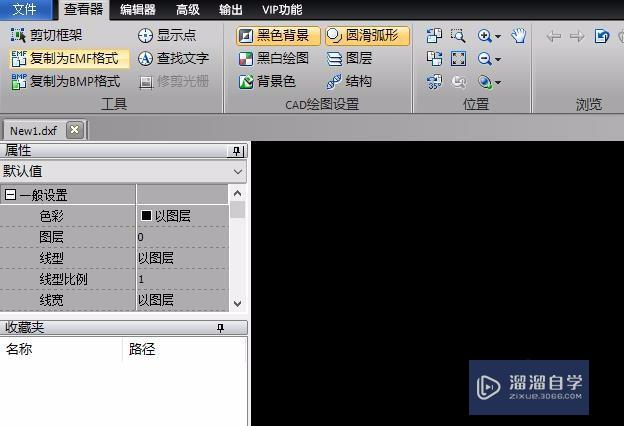The width and height of the screenshot is (624, 426).
Task: Open the 文件 menu
Action: 25,9
